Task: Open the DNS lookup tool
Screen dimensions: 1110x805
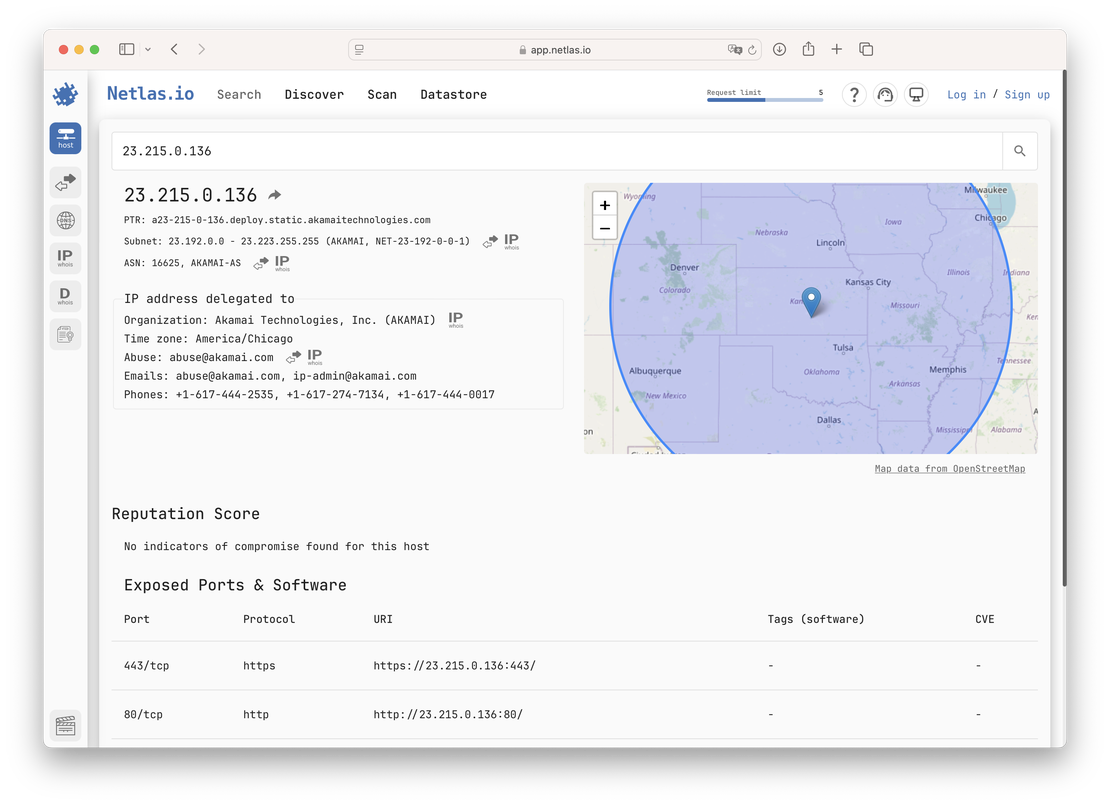Action: [65, 220]
